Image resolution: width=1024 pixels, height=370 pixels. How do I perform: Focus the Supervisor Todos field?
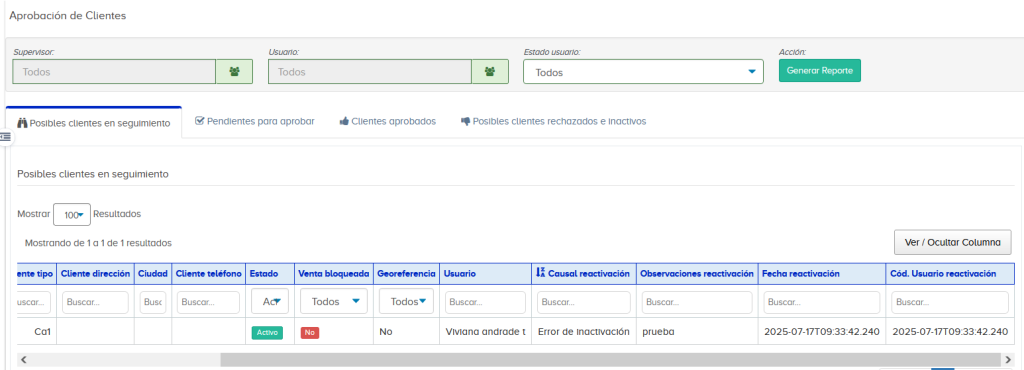click(114, 72)
